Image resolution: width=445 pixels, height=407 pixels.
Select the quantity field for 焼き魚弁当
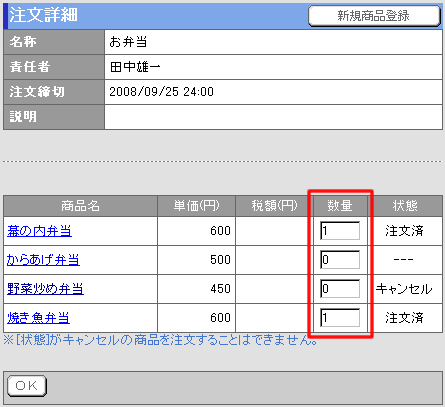[340, 318]
